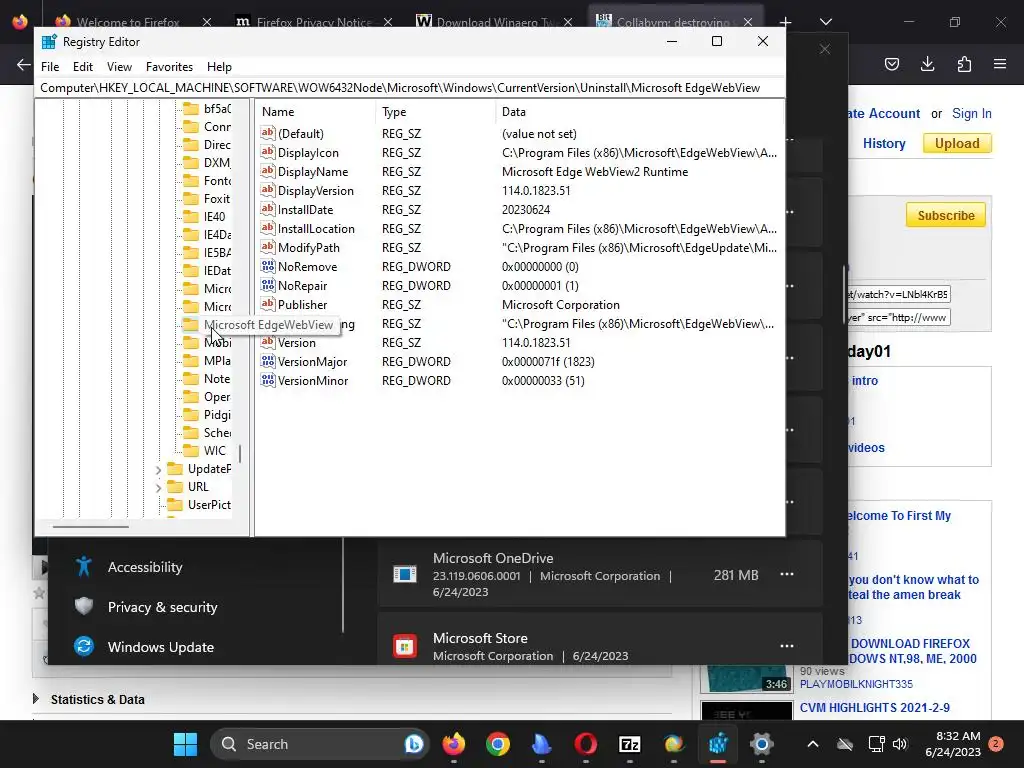Select the NoRepair DWORD value icon
1024x768 pixels.
tap(267, 285)
